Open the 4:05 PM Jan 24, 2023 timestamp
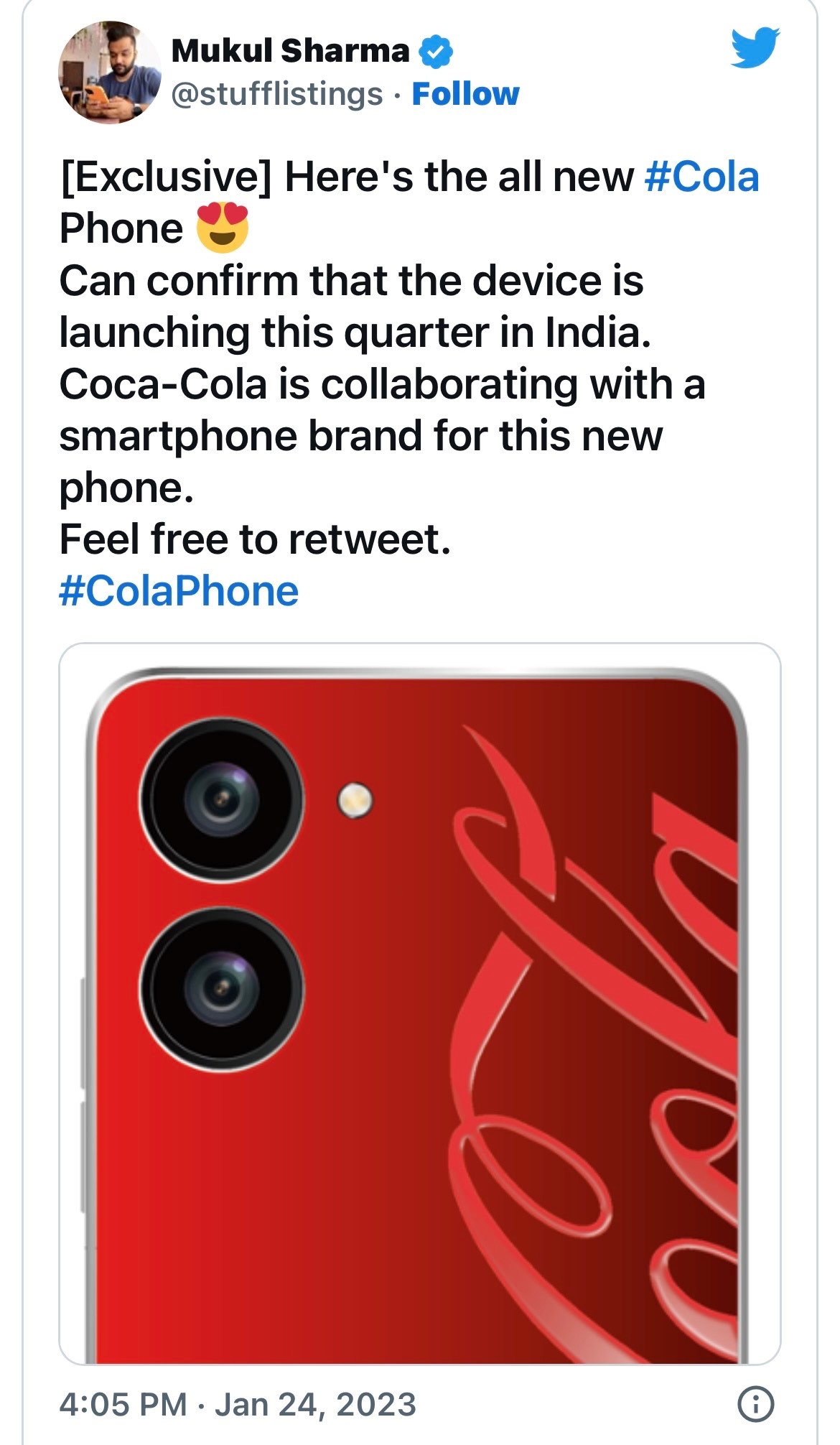840x1445 pixels. click(x=238, y=1405)
